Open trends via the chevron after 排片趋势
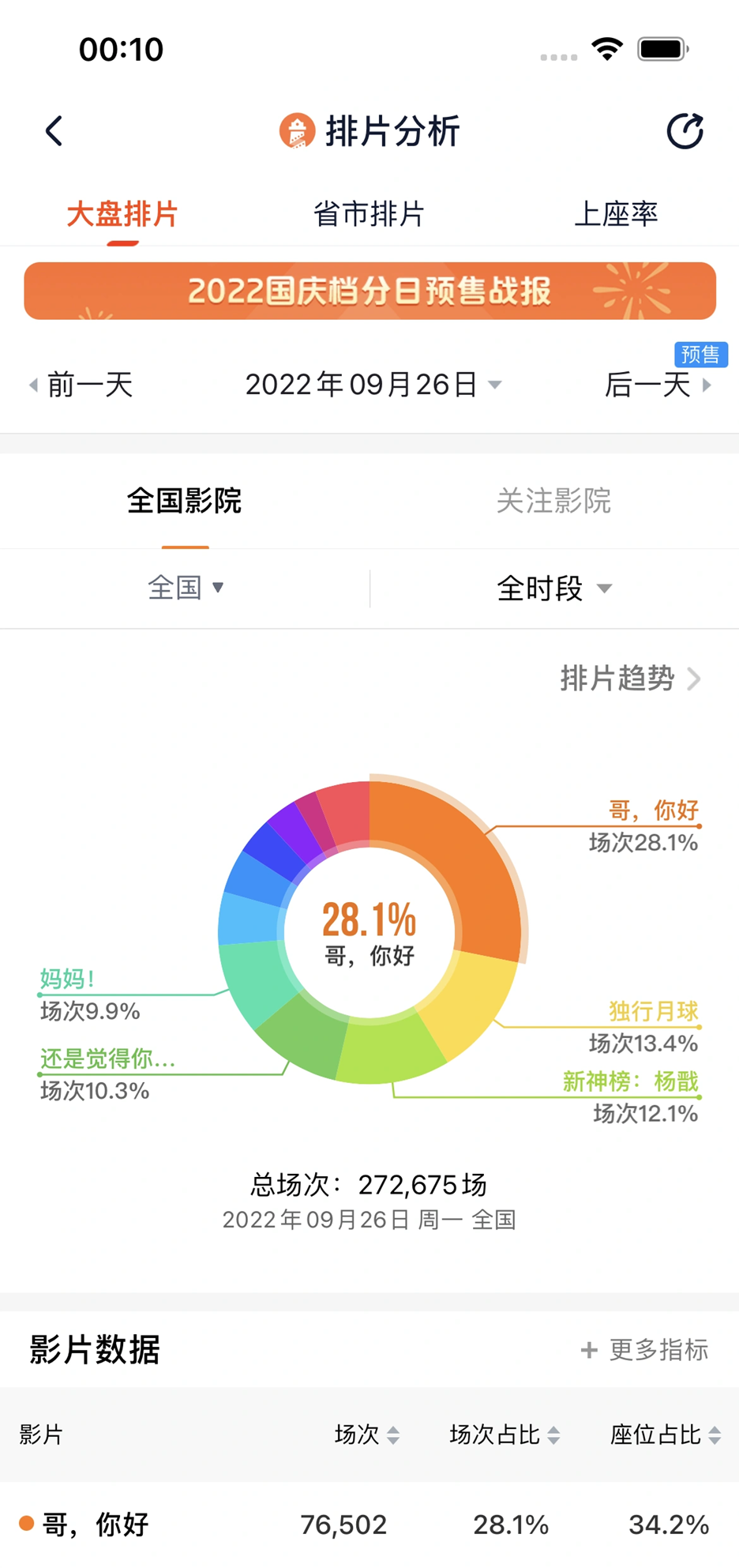Image resolution: width=739 pixels, height=1568 pixels. [x=695, y=679]
